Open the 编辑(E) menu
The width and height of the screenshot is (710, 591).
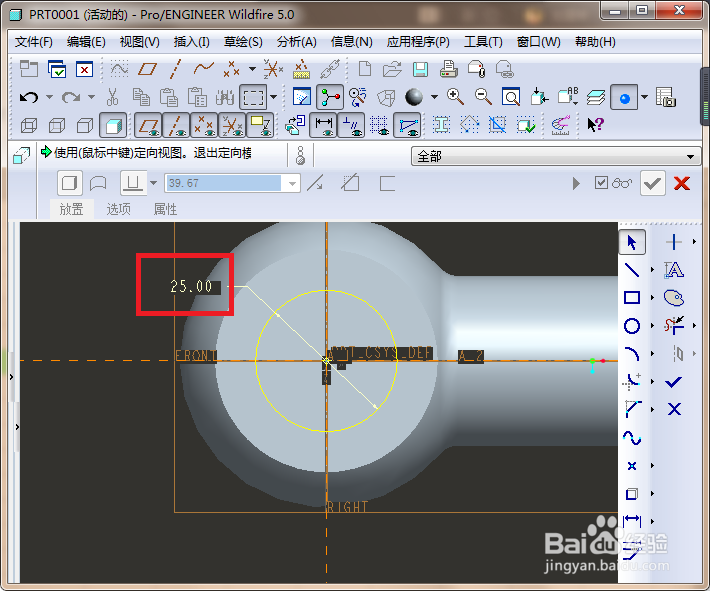point(86,42)
